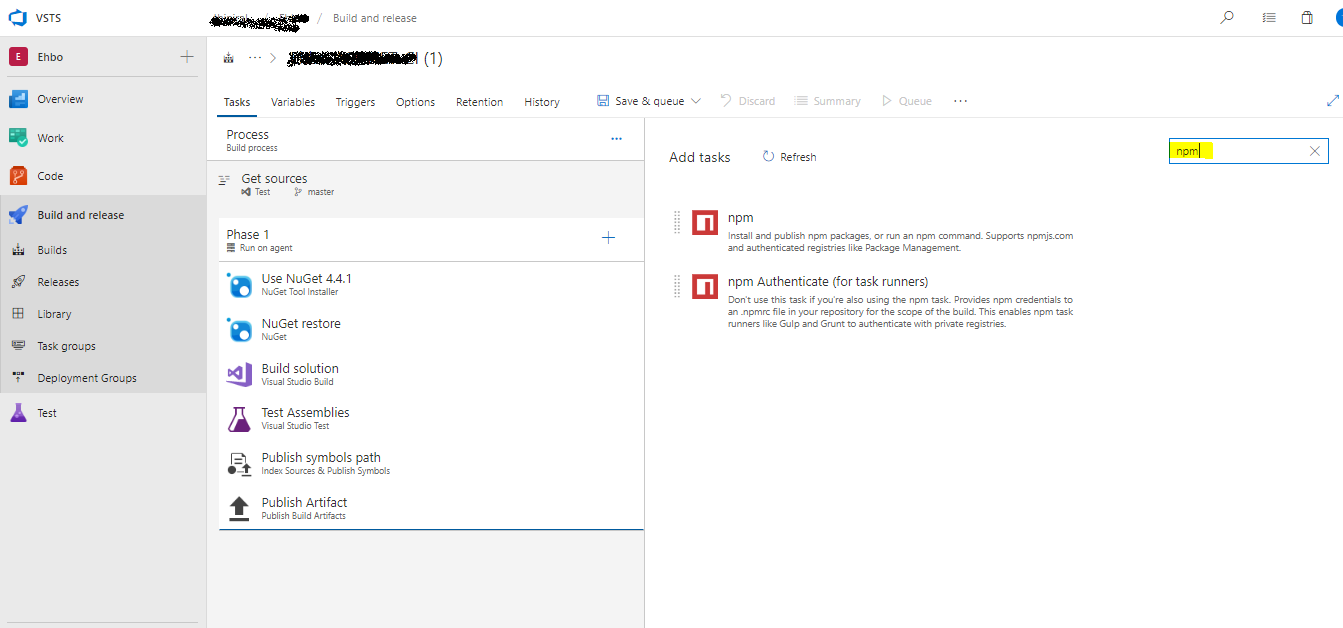Select the Phase 1 agent row
The height and width of the screenshot is (628, 1343).
[x=431, y=240]
